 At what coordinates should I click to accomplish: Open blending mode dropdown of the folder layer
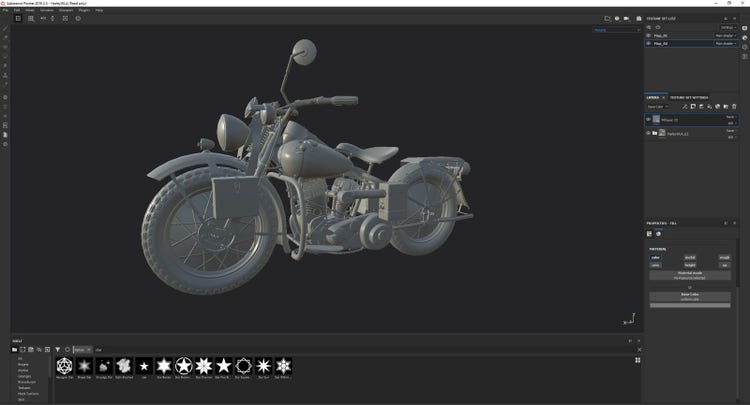click(x=731, y=131)
